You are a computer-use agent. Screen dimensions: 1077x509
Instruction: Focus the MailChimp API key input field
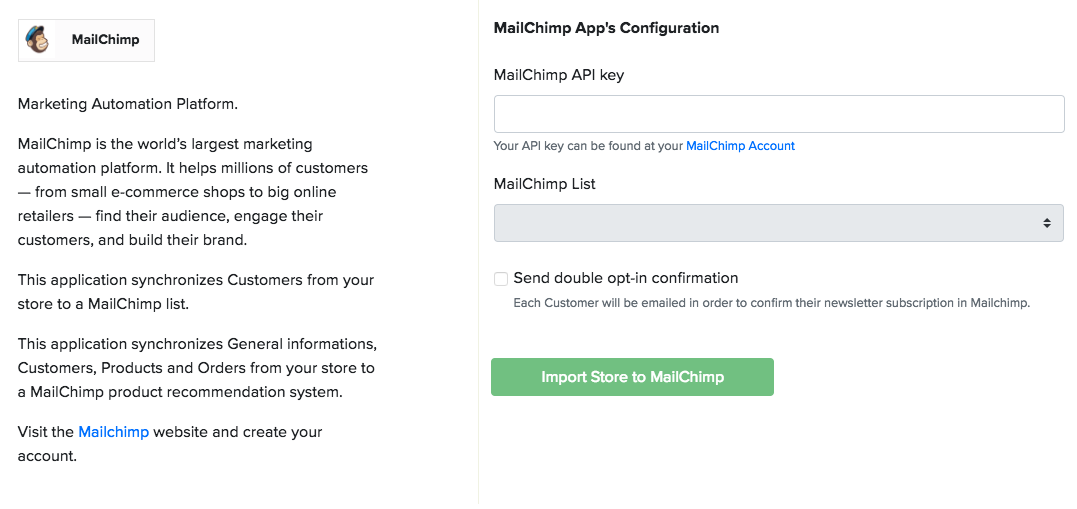(779, 114)
